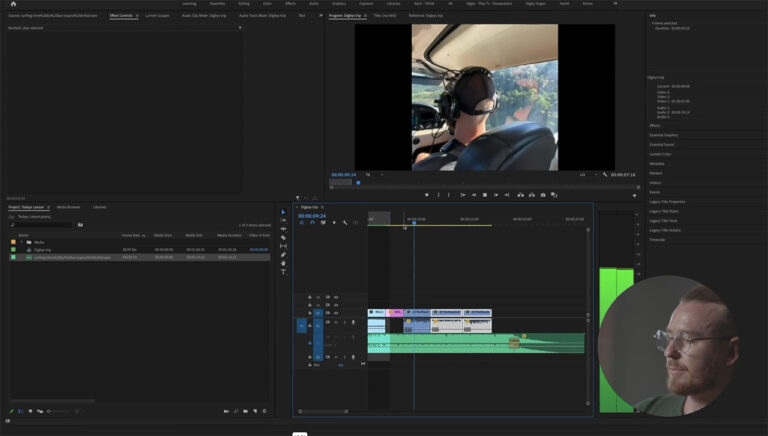Select the Track Select Forward tool
This screenshot has height=436, width=768.
(x=283, y=220)
